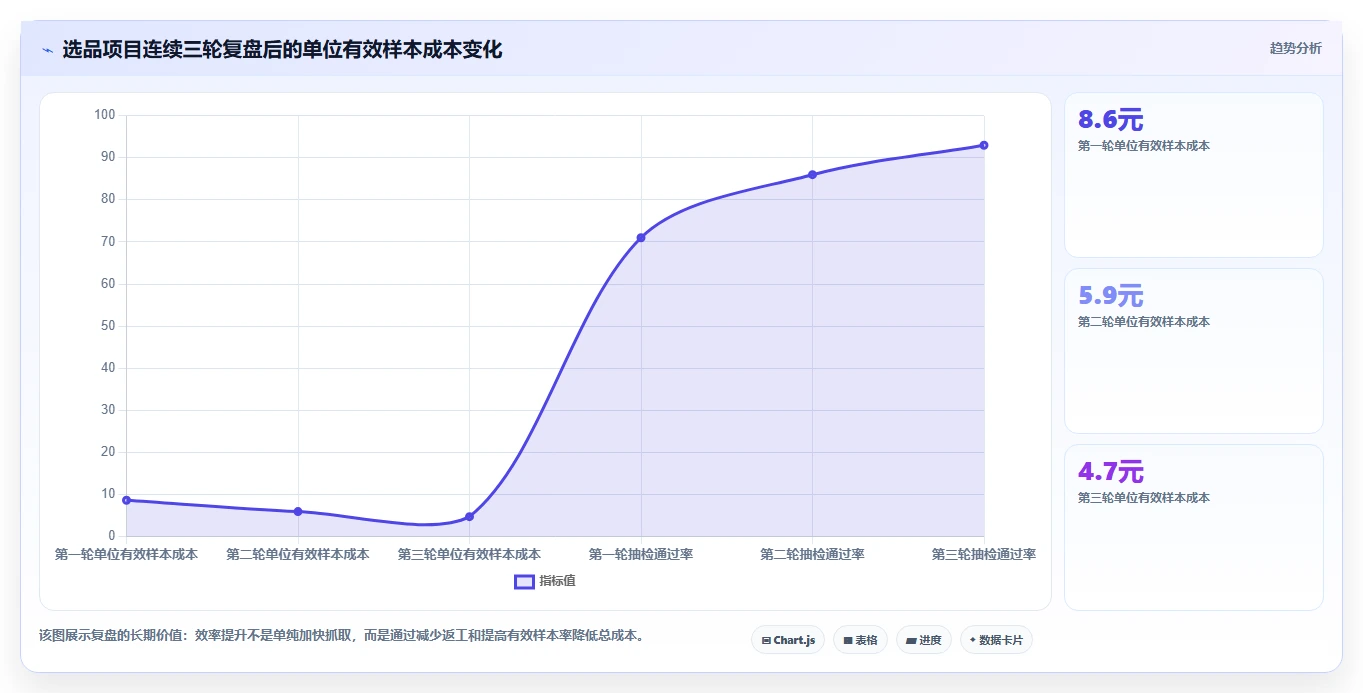Click the Chart.js tag pill
The width and height of the screenshot is (1363, 693).
click(x=788, y=640)
